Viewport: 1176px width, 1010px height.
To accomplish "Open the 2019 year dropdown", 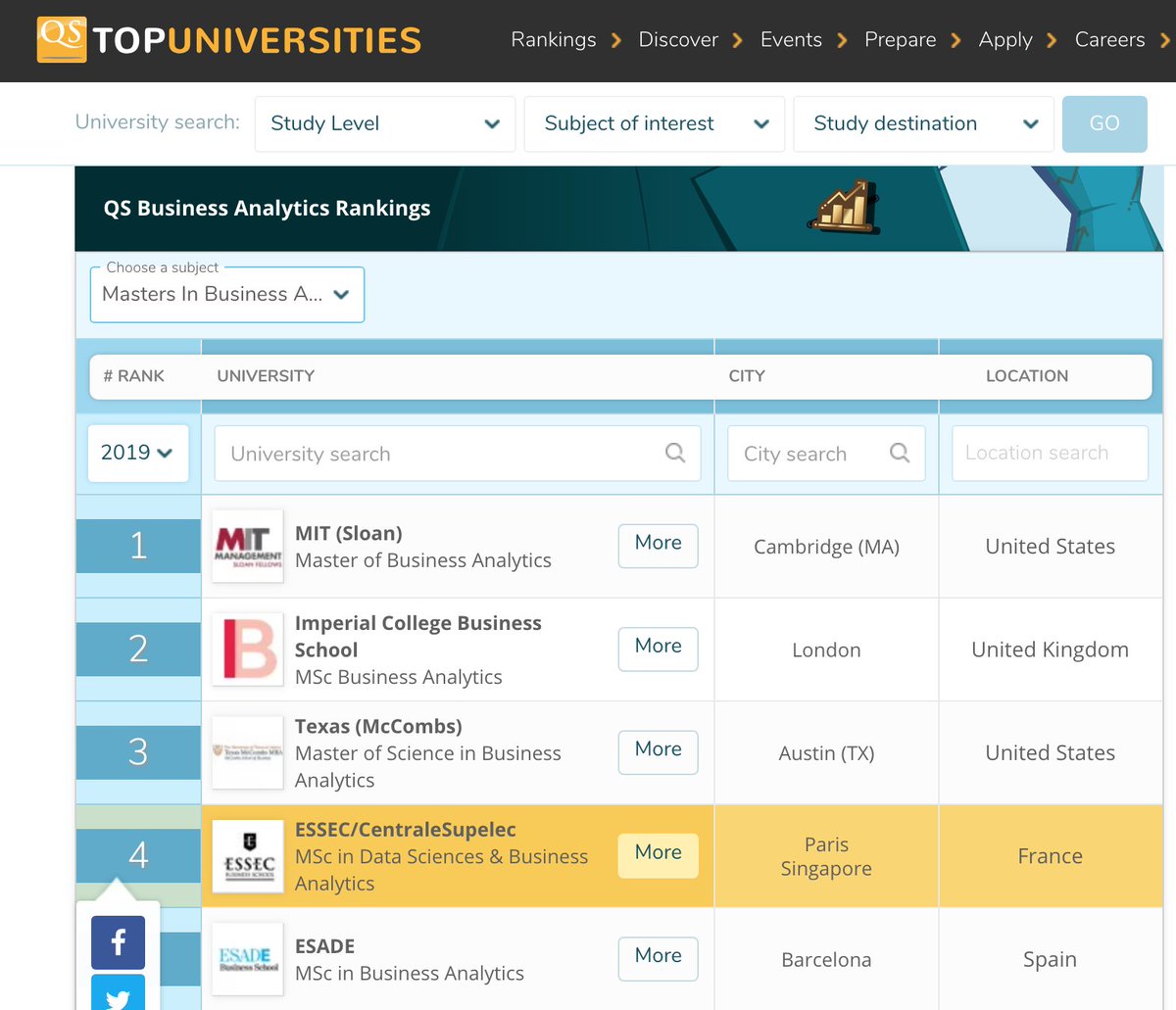I will [x=138, y=453].
